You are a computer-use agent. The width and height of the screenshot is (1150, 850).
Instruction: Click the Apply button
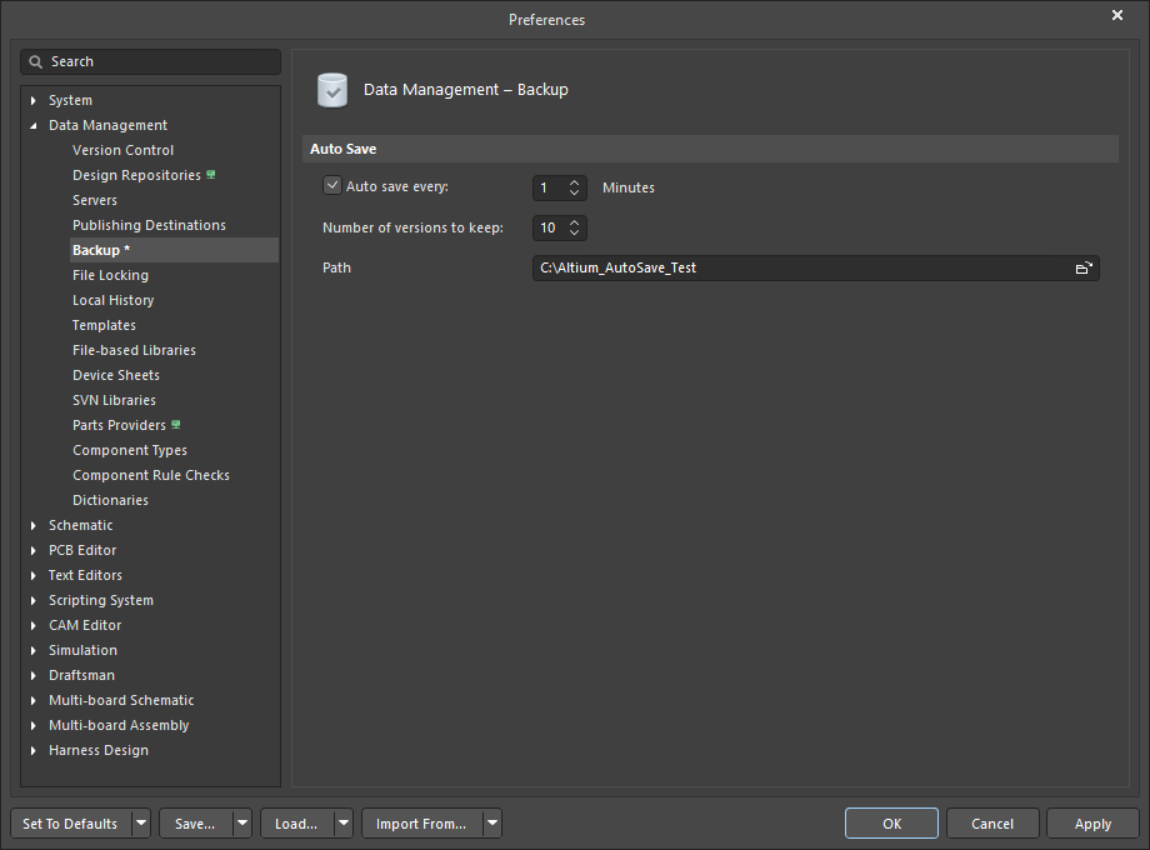pos(1093,824)
